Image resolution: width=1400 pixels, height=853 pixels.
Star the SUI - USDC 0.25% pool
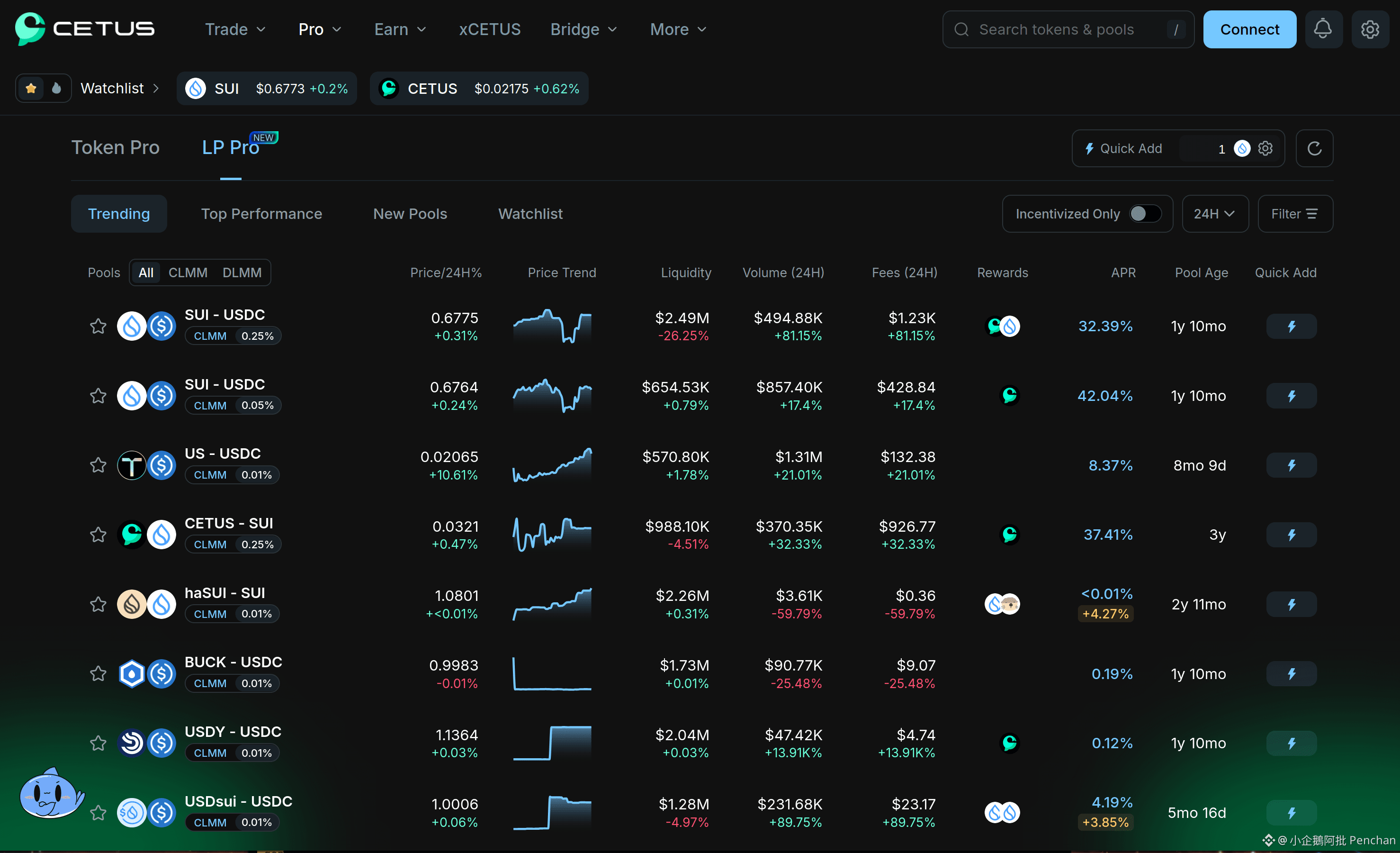coord(99,327)
